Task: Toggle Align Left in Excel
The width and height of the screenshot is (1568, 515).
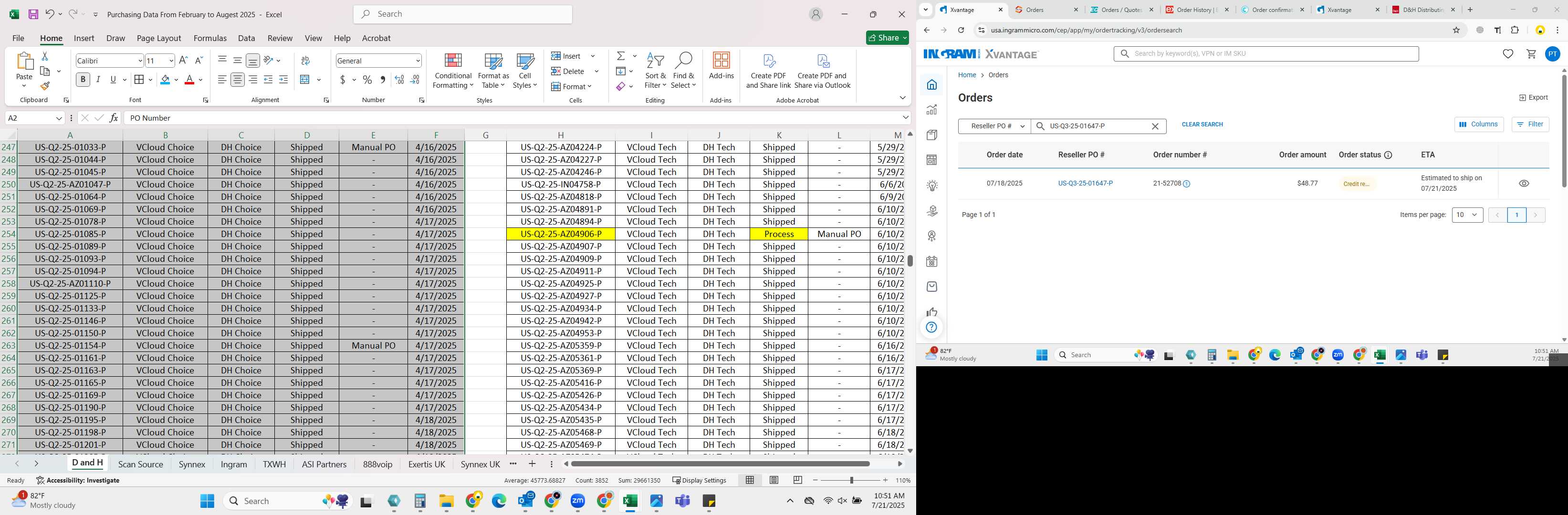Action: click(x=222, y=80)
